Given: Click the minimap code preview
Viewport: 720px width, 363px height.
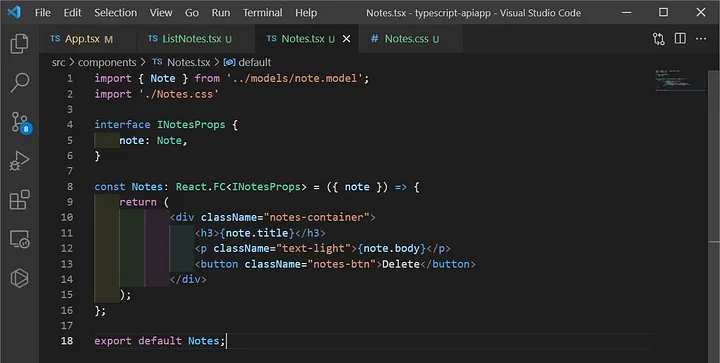Looking at the screenshot, I should [680, 81].
